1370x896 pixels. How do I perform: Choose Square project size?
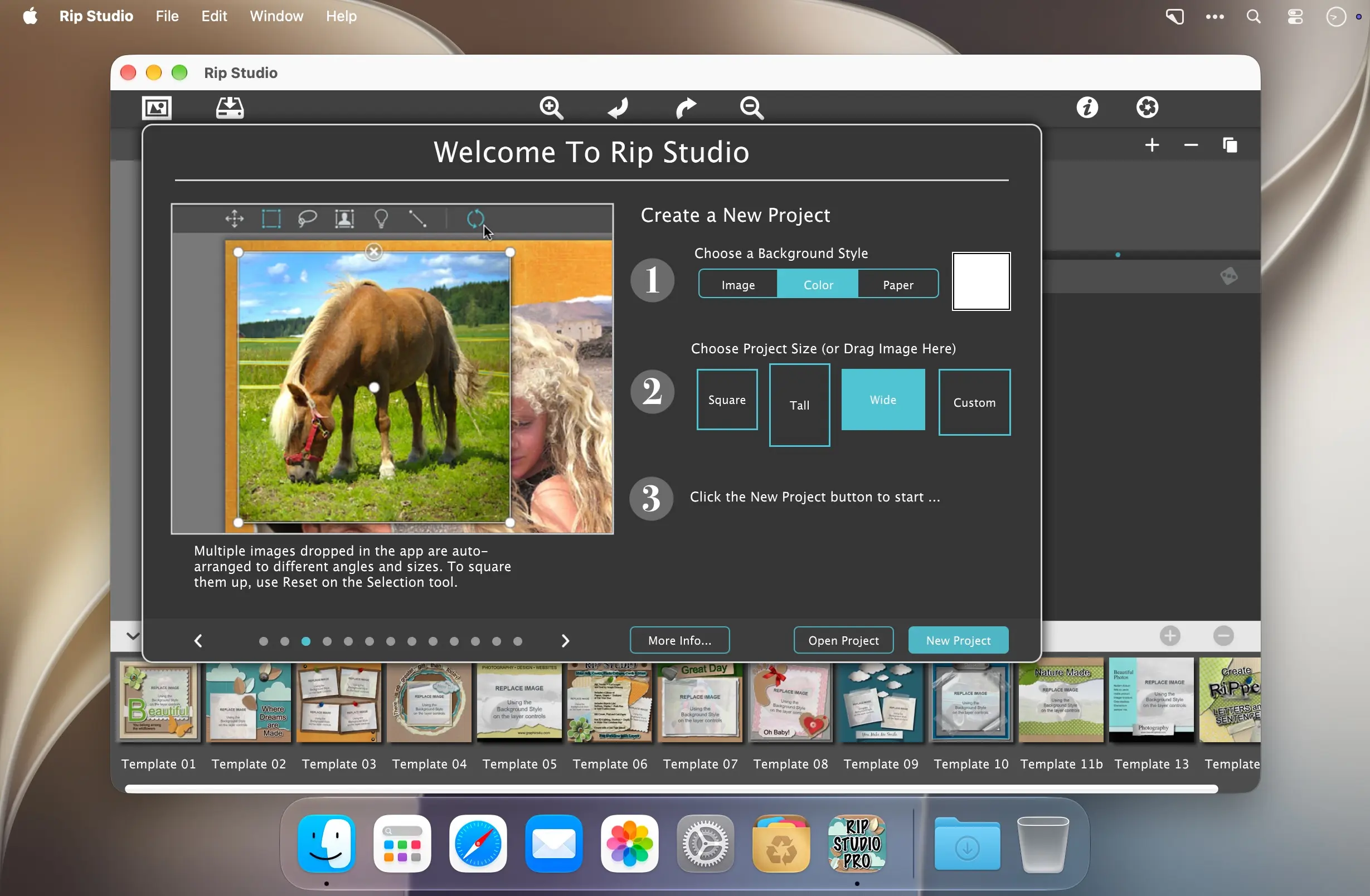727,400
